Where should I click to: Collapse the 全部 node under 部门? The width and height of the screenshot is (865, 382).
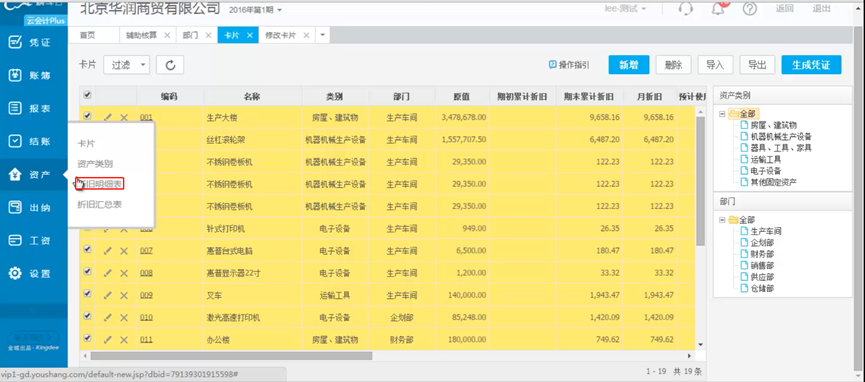pos(723,220)
